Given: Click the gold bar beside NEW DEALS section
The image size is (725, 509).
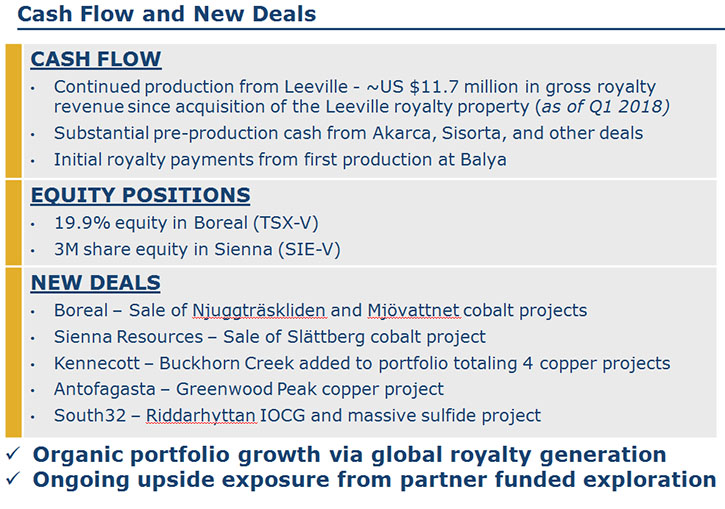Looking at the screenshot, I should coord(13,352).
